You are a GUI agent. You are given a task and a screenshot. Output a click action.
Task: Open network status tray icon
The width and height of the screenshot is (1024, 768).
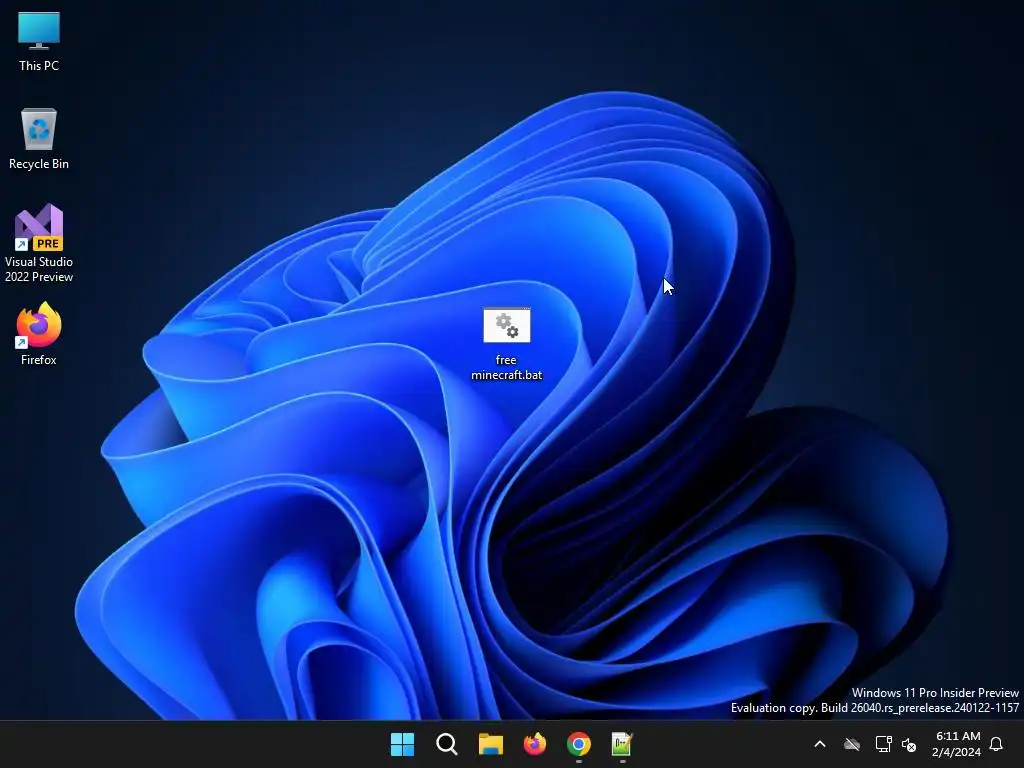click(x=884, y=744)
